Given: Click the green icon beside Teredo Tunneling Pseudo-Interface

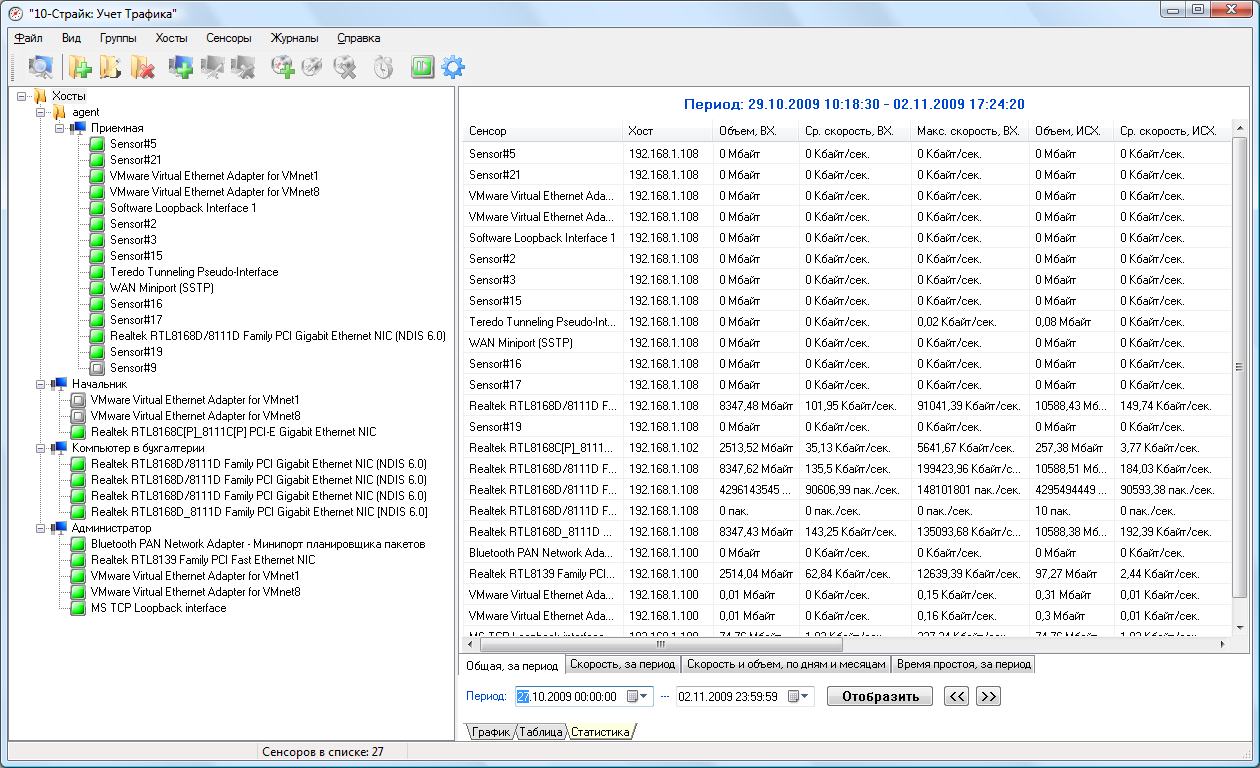Looking at the screenshot, I should pyautogui.click(x=97, y=272).
